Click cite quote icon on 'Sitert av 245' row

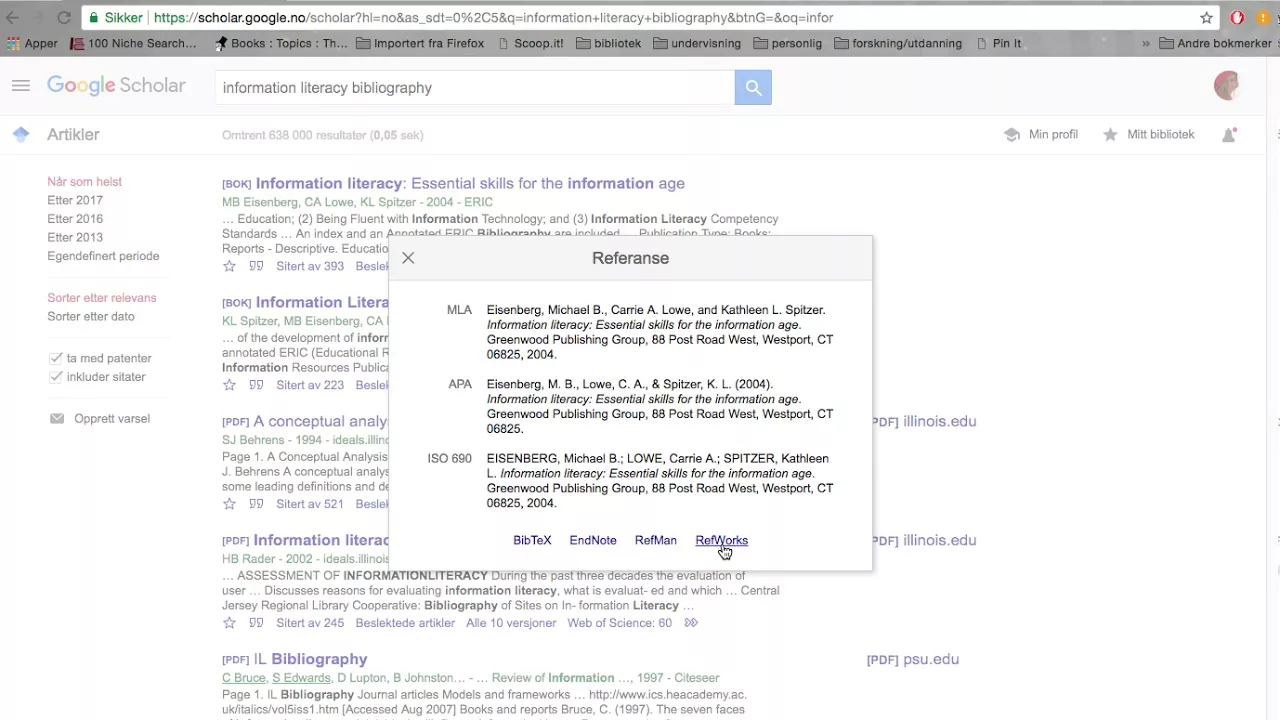[256, 623]
